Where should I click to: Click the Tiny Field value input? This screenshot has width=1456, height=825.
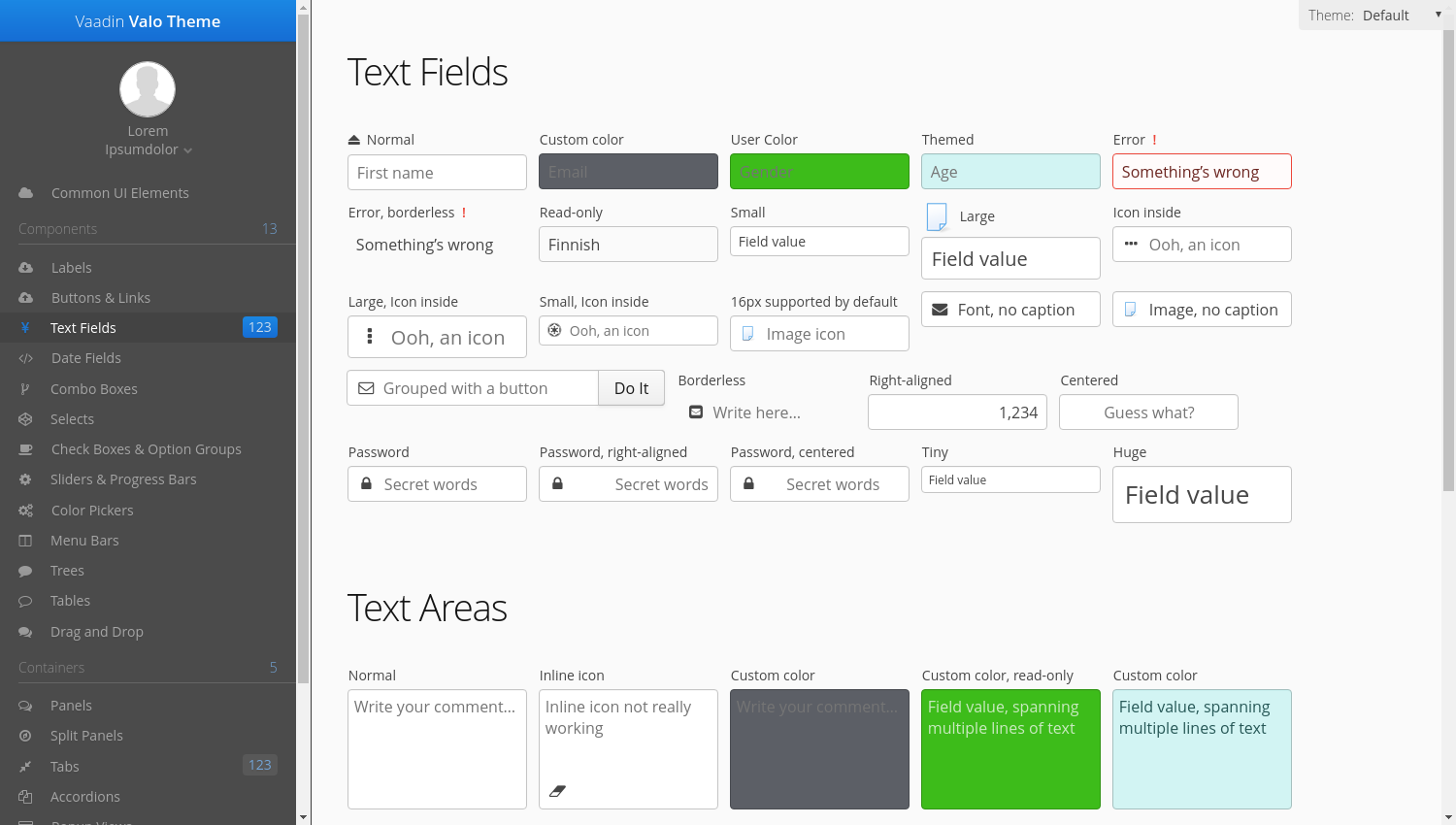[1010, 479]
